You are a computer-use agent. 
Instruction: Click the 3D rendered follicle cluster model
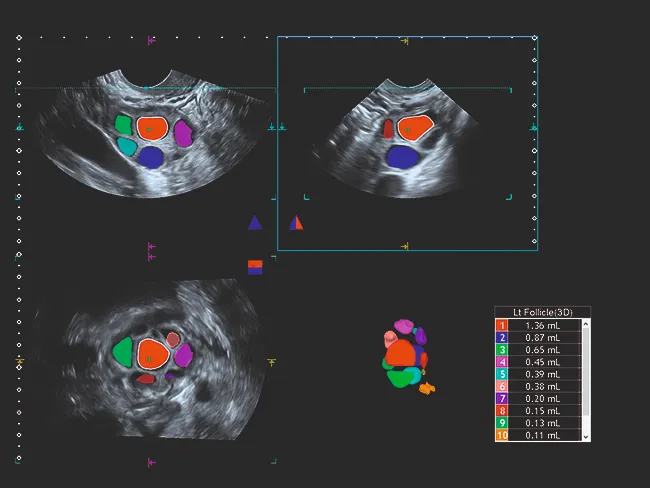pos(405,355)
